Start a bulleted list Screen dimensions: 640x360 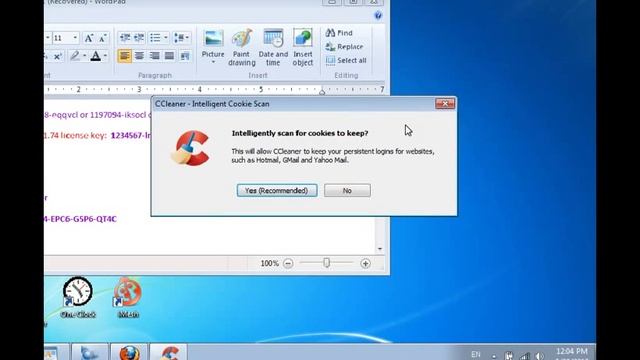click(155, 38)
